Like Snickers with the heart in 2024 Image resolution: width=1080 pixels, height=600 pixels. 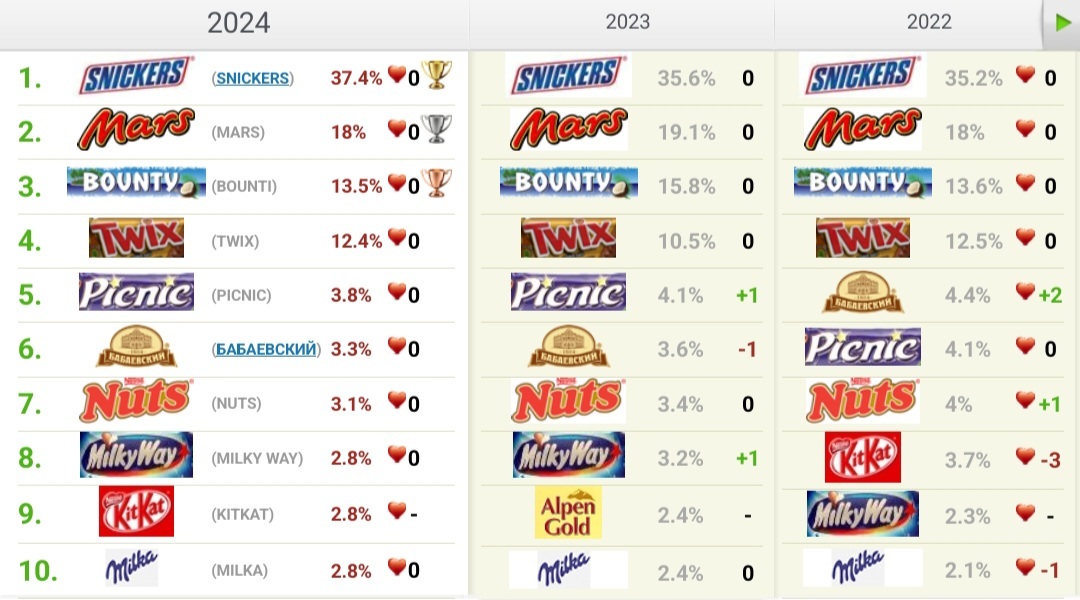(x=396, y=75)
